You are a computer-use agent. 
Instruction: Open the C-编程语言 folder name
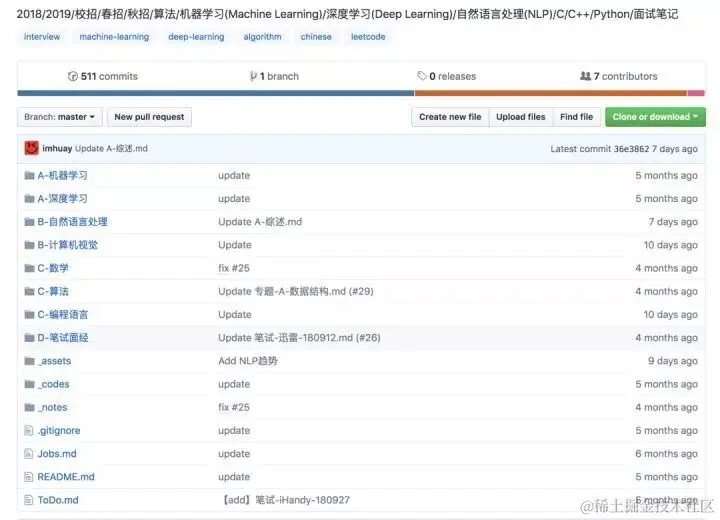pyautogui.click(x=63, y=315)
